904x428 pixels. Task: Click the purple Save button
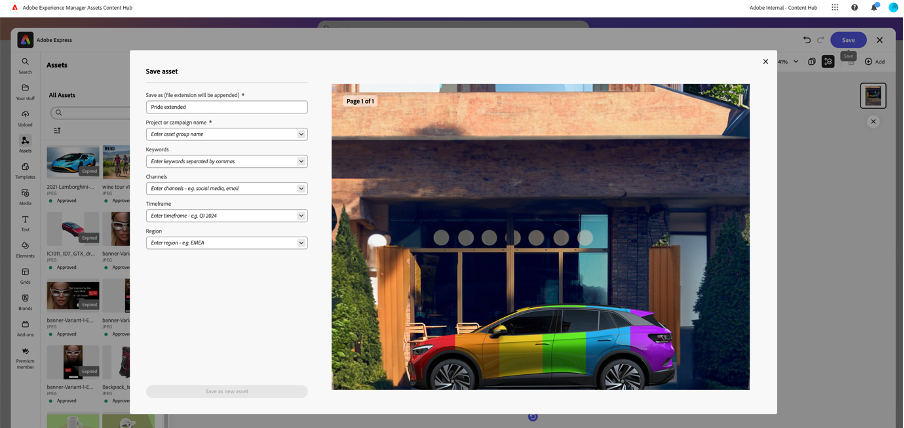pyautogui.click(x=848, y=40)
